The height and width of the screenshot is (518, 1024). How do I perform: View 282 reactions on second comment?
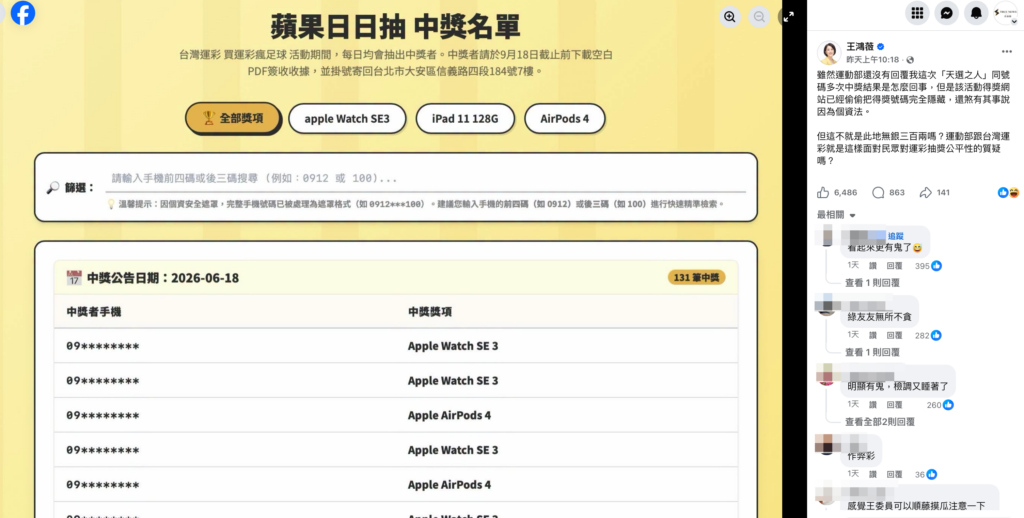(928, 335)
